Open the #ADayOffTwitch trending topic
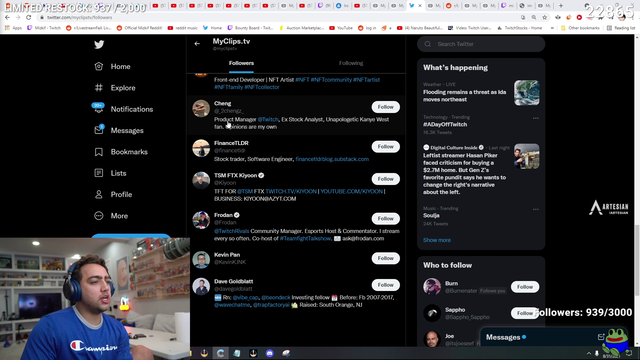The width and height of the screenshot is (640, 360). click(445, 124)
